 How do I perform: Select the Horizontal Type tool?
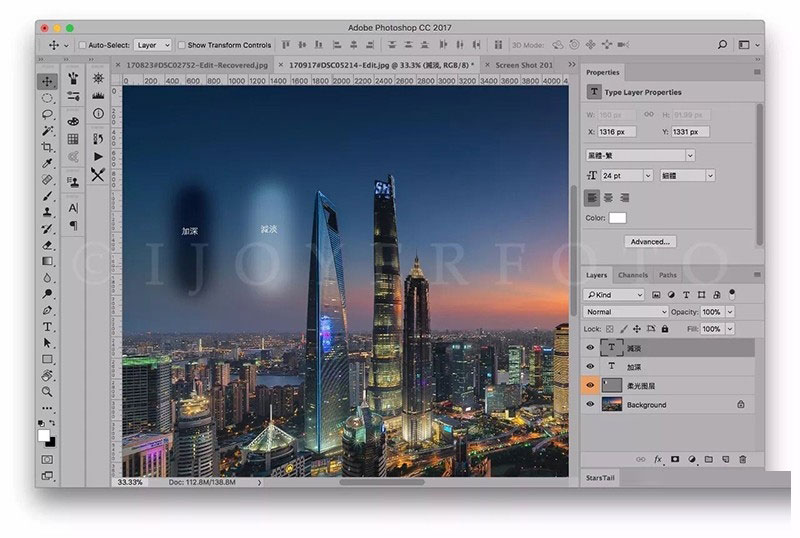point(47,327)
